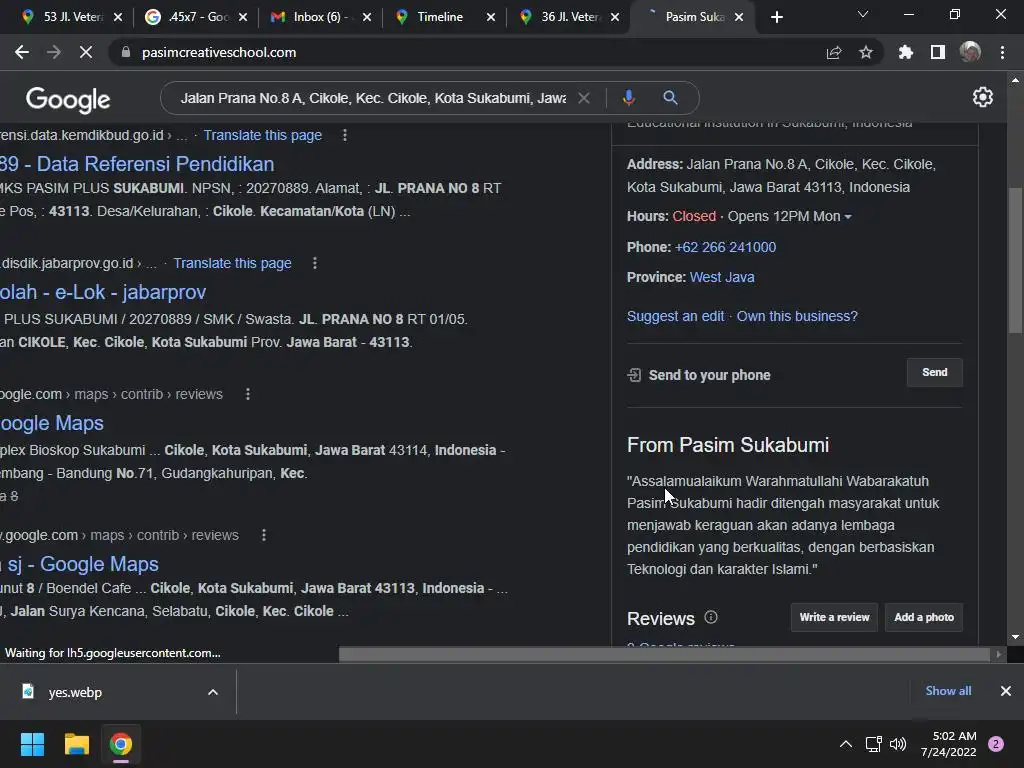The image size is (1024, 768).
Task: Click Write a review button
Action: (835, 617)
